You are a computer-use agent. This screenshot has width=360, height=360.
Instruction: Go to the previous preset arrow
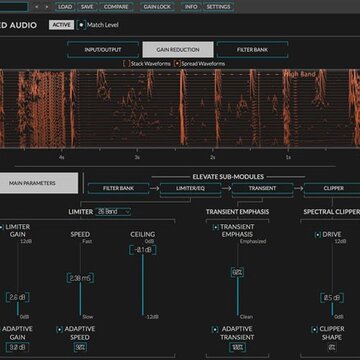37,7
